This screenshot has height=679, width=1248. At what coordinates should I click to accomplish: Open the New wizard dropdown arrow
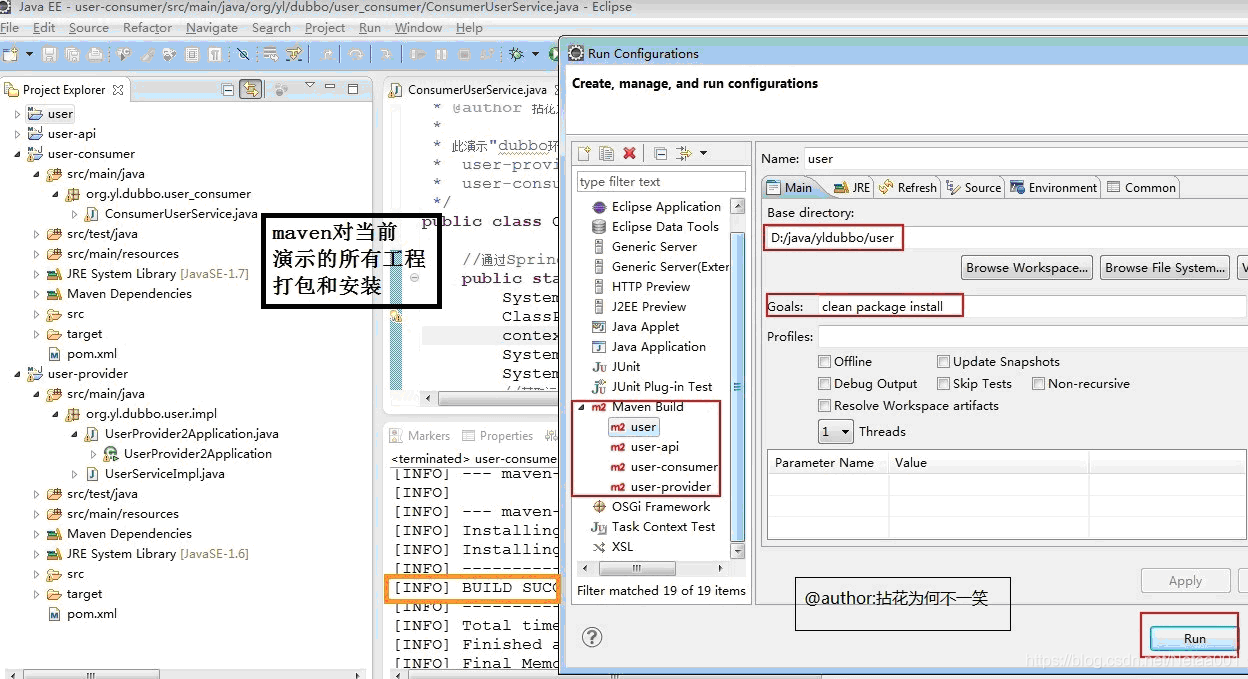pos(29,54)
